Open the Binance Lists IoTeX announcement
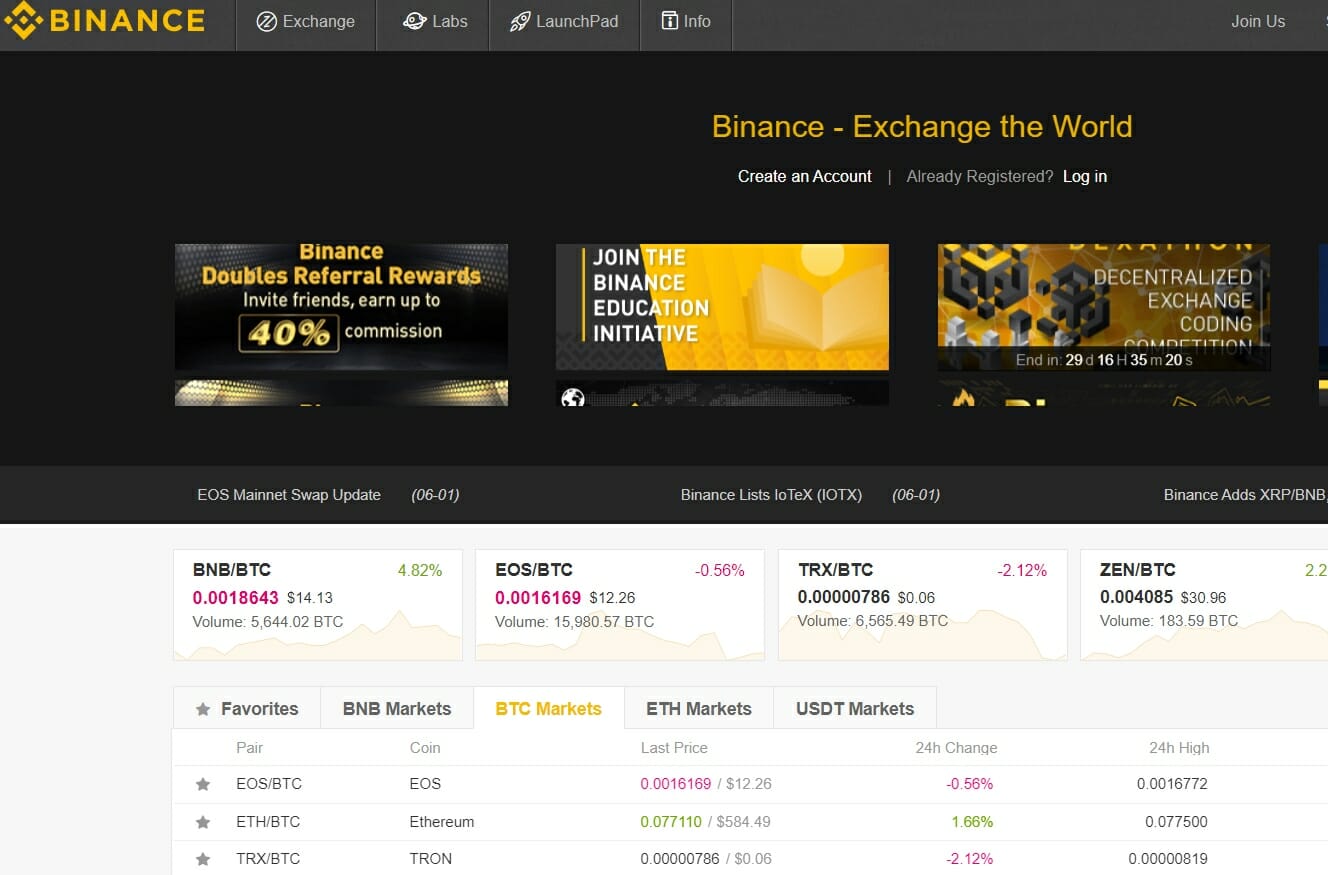This screenshot has width=1328, height=875. [x=771, y=495]
